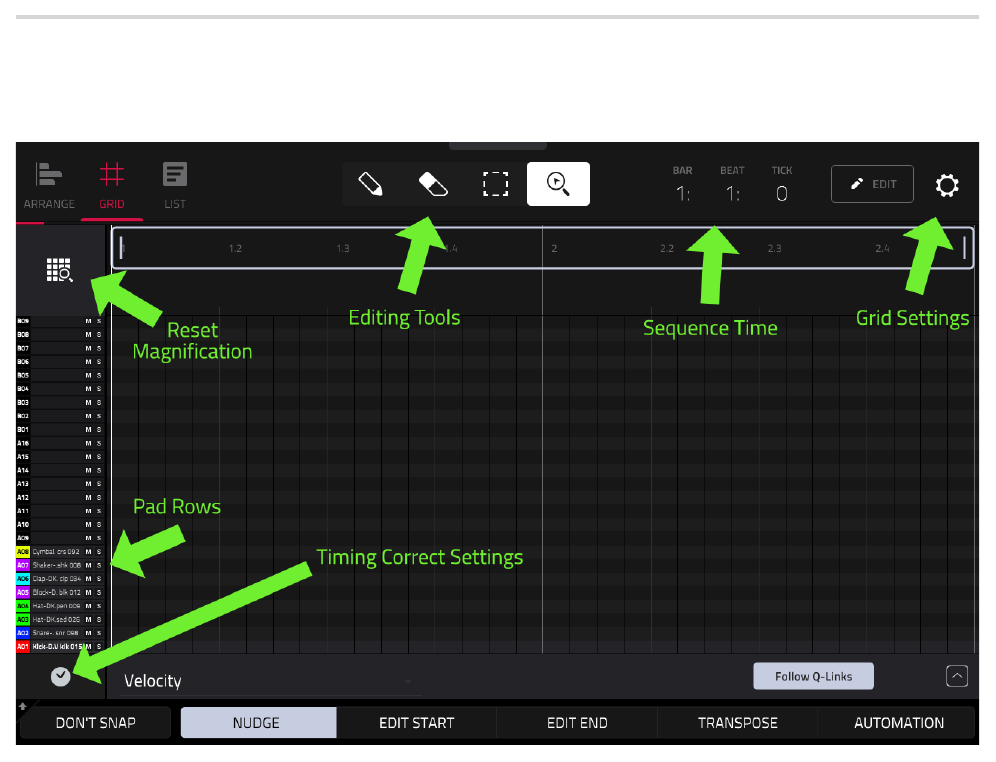Select the Pencil draw tool
The height and width of the screenshot is (762, 996).
(x=370, y=184)
